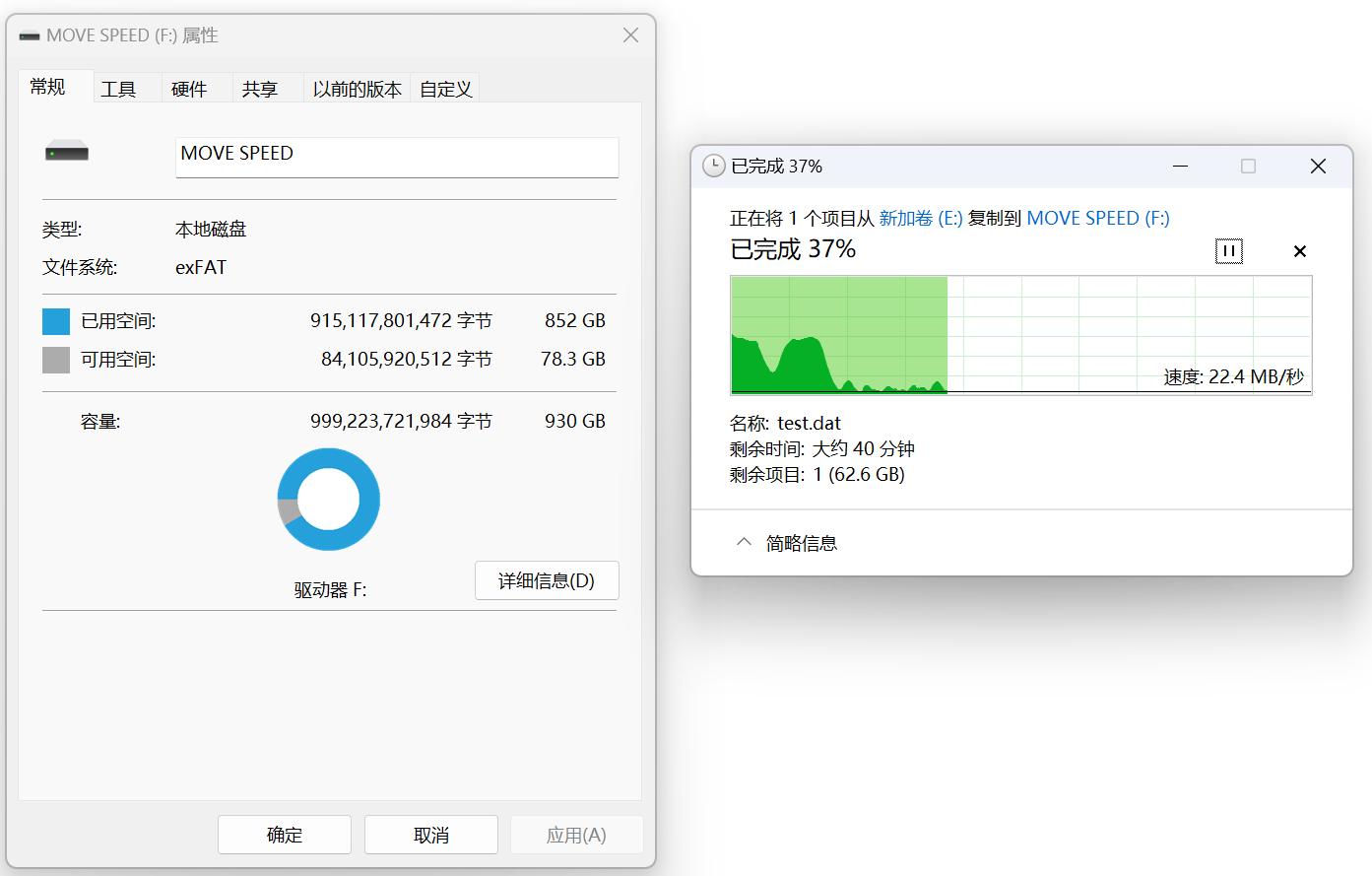This screenshot has width=1372, height=876.
Task: Click the clock icon on the copy dialog
Action: [716, 167]
